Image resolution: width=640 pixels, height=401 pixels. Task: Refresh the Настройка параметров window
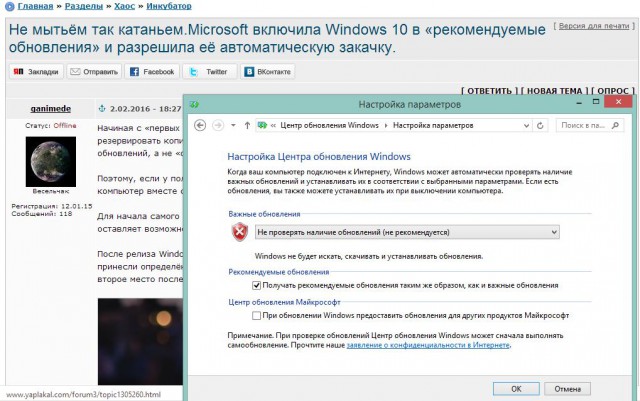pyautogui.click(x=540, y=125)
